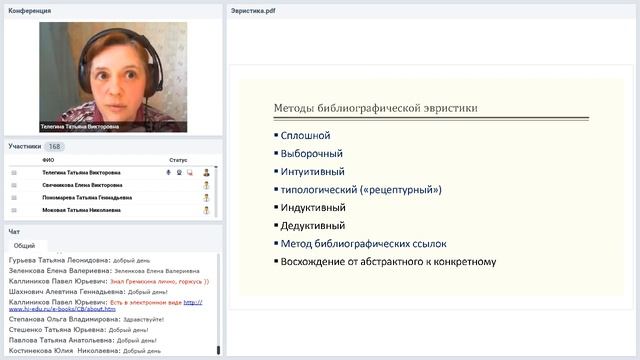Screen dimensions: 640x360
Task: Click chat message from Зеленкова Елена Валериевна
Action: (104, 271)
